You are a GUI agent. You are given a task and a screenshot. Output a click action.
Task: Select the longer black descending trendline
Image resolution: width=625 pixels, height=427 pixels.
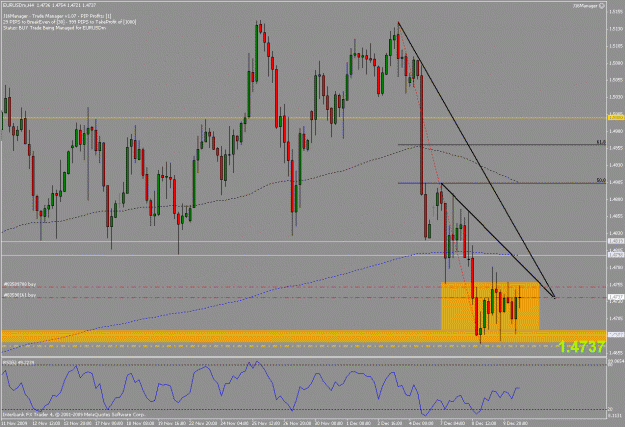(x=476, y=159)
